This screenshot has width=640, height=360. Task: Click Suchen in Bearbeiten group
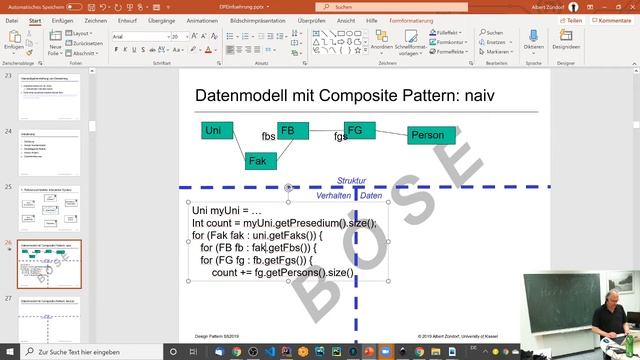(491, 32)
